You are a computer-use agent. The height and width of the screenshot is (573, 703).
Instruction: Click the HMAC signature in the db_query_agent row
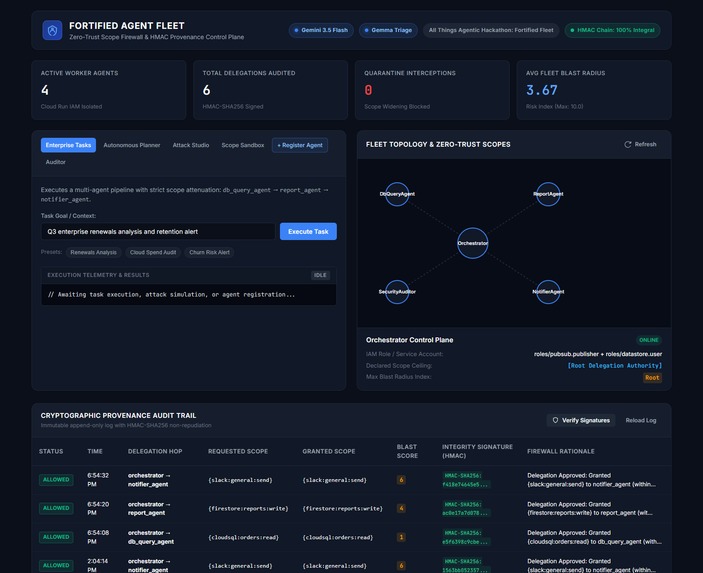464,537
